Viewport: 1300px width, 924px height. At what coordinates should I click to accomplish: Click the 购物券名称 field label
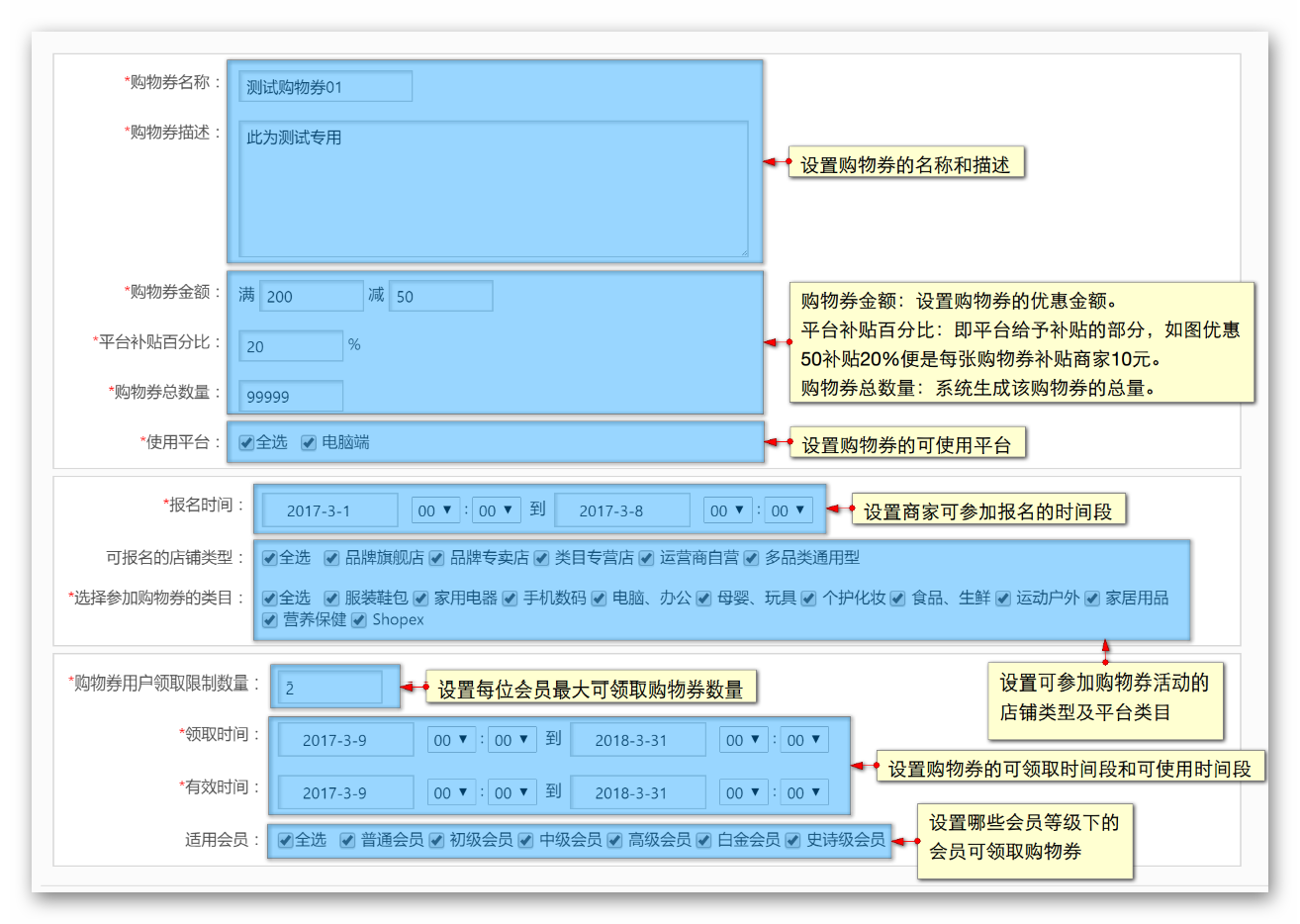tap(172, 82)
